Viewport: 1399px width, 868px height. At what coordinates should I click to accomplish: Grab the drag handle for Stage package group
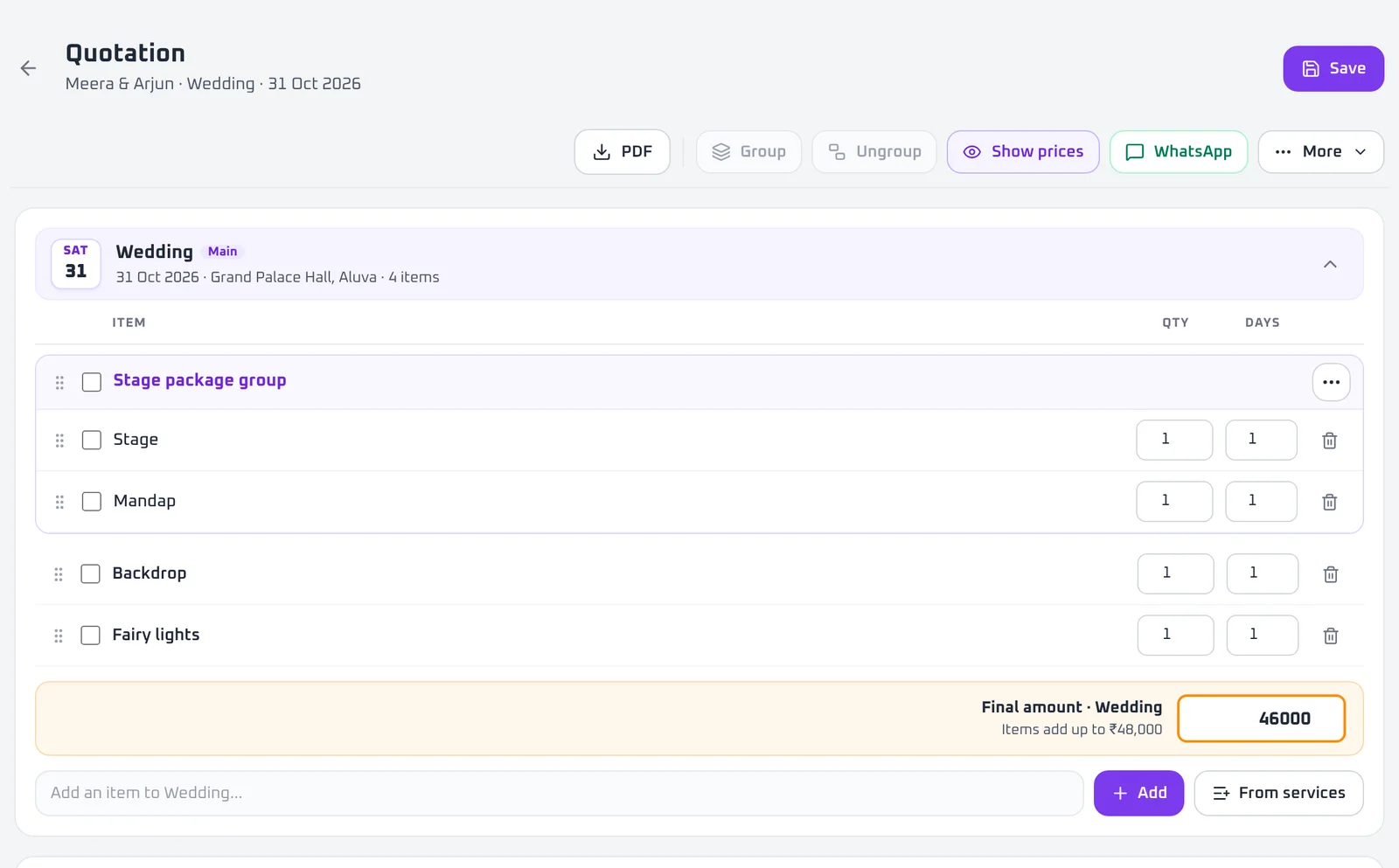click(x=59, y=382)
